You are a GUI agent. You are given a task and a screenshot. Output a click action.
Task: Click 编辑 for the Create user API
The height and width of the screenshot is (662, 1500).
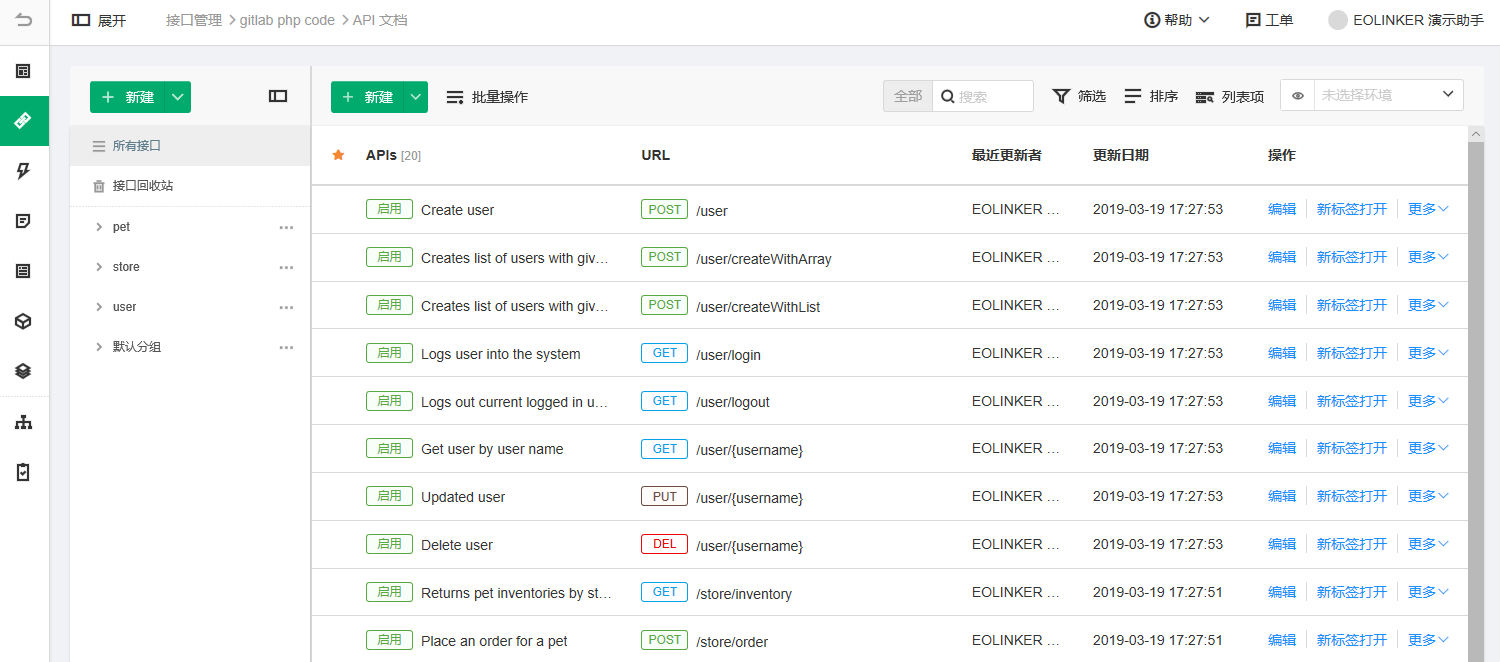(1282, 209)
